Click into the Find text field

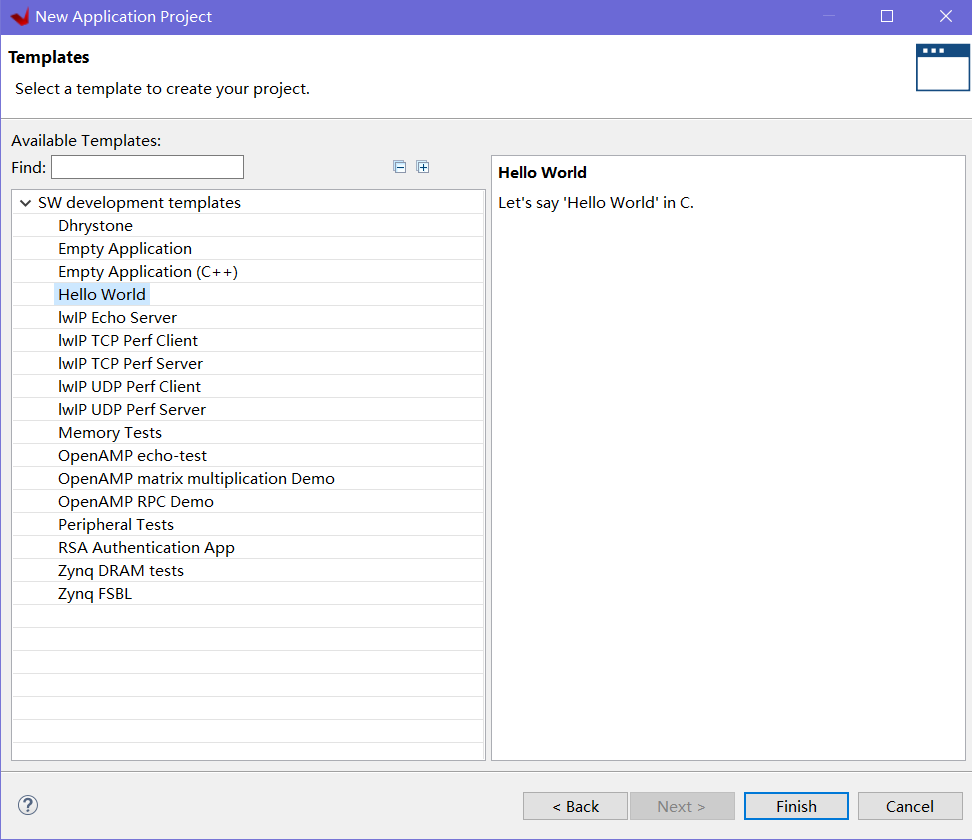148,167
